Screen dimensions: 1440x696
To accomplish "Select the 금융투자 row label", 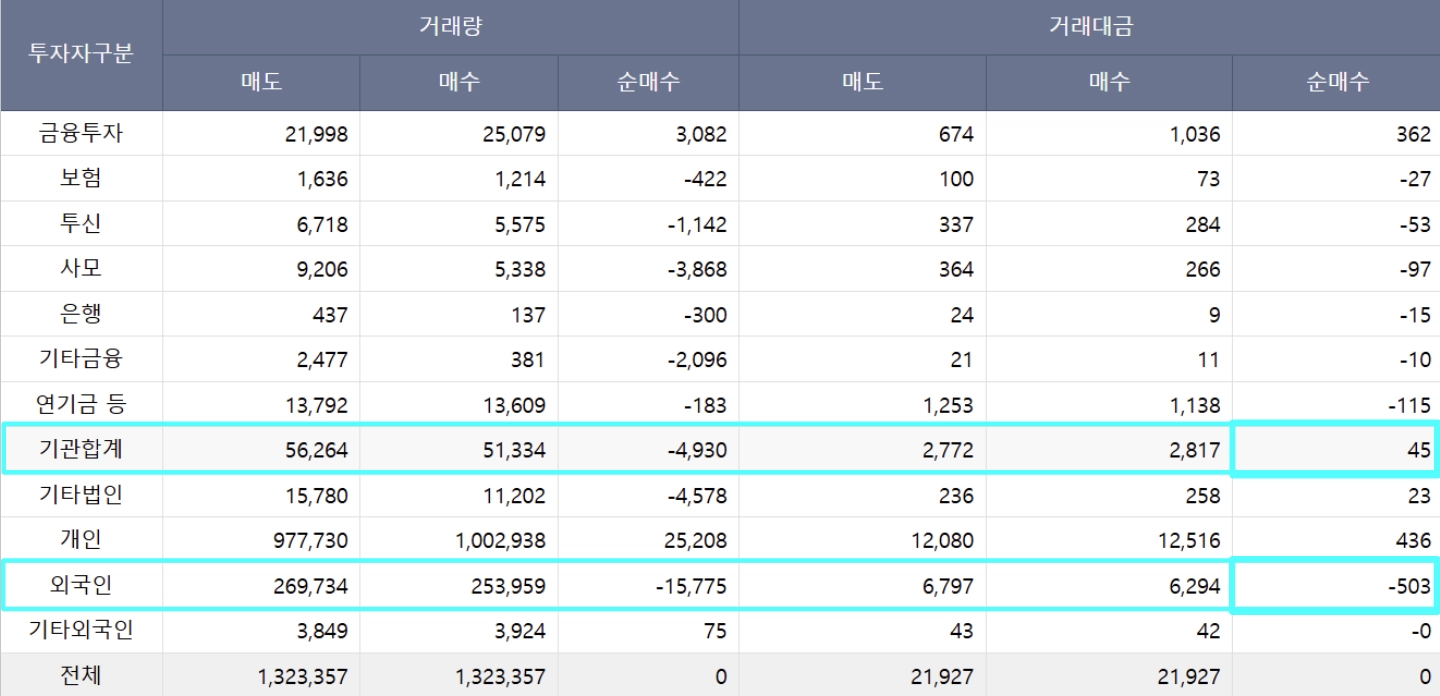I will pyautogui.click(x=80, y=134).
